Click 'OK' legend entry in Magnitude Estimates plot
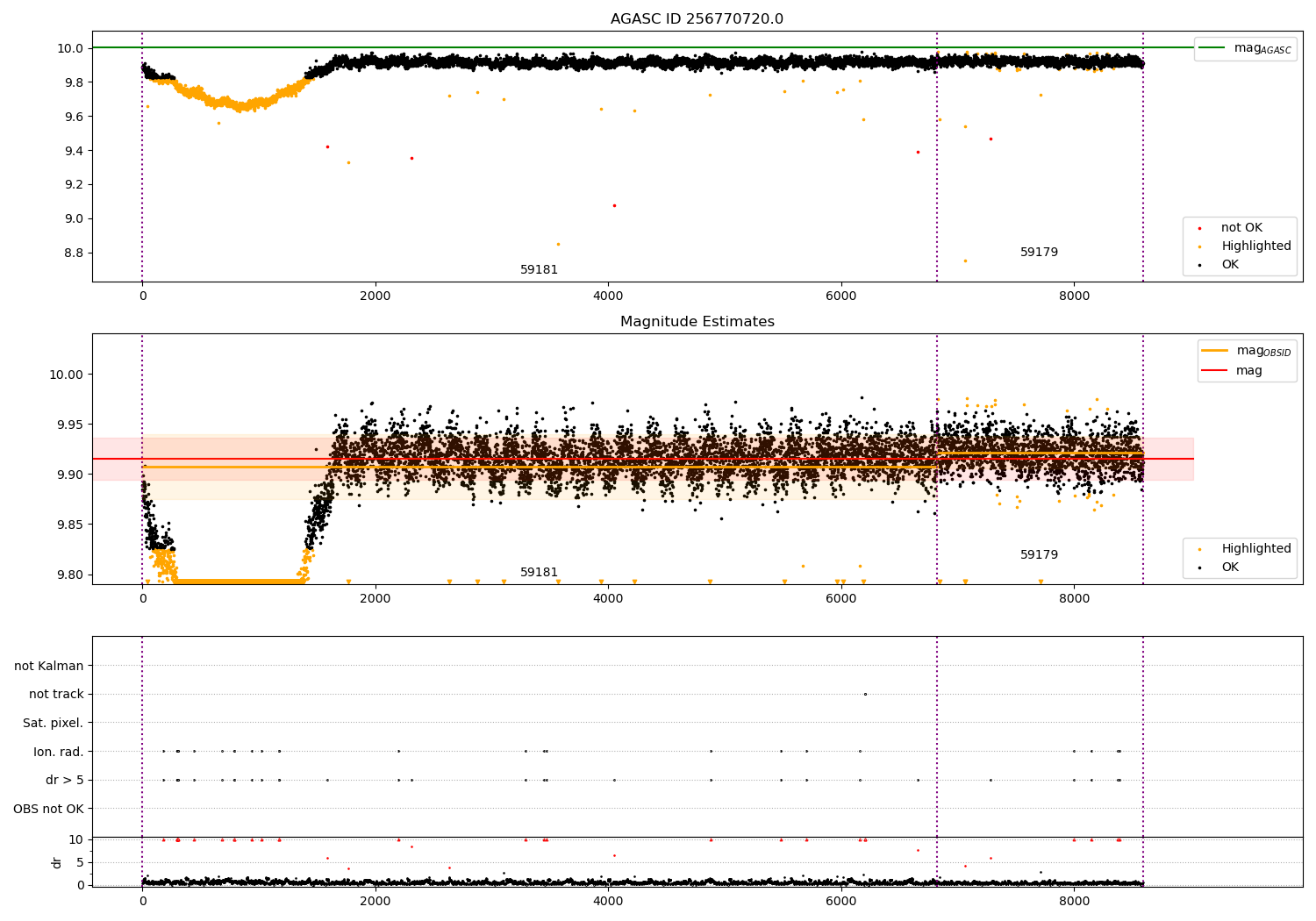Screen dimensions: 1316x921 pyautogui.click(x=1229, y=568)
